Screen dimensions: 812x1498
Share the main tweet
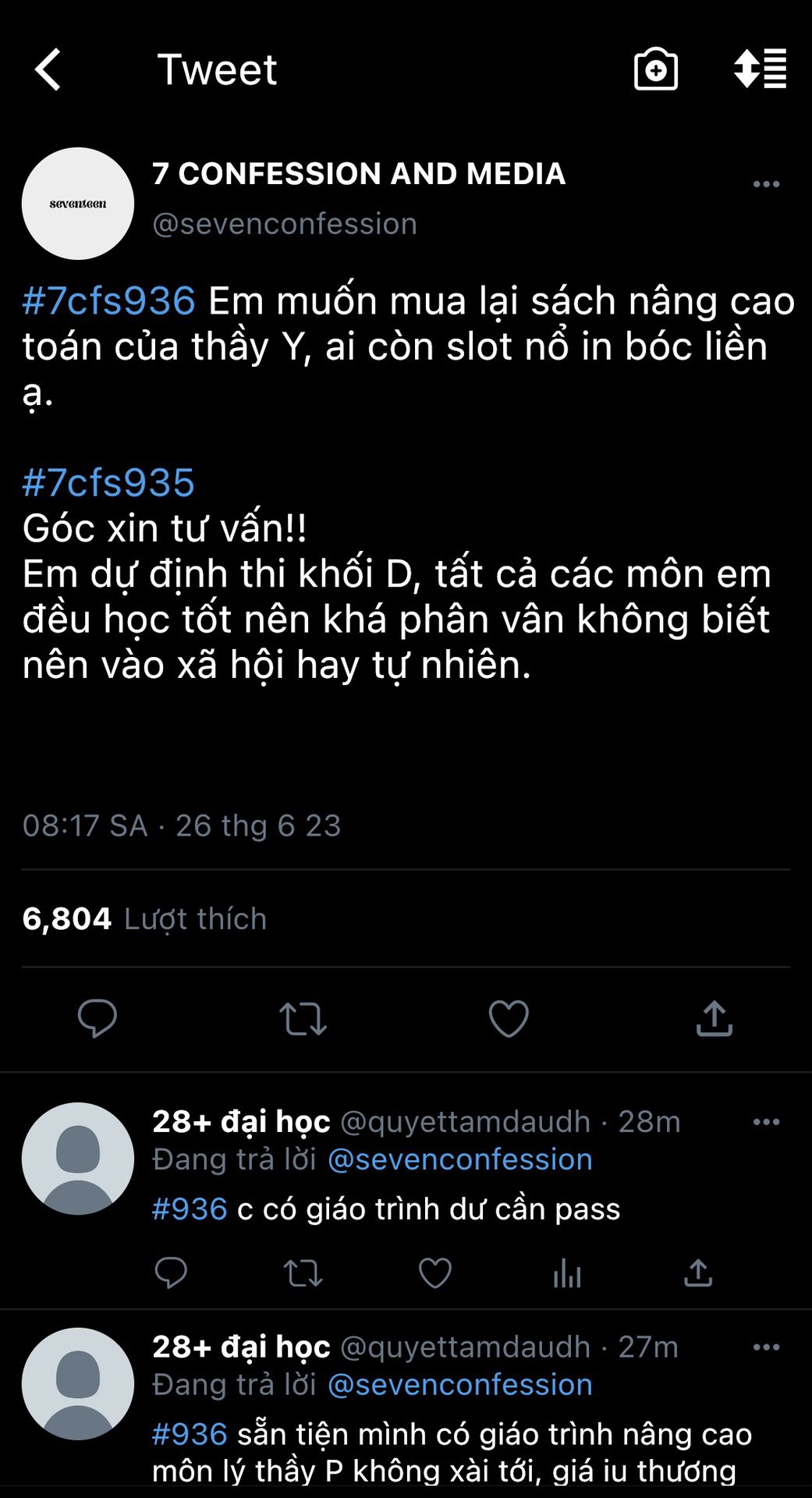pyautogui.click(x=714, y=1018)
